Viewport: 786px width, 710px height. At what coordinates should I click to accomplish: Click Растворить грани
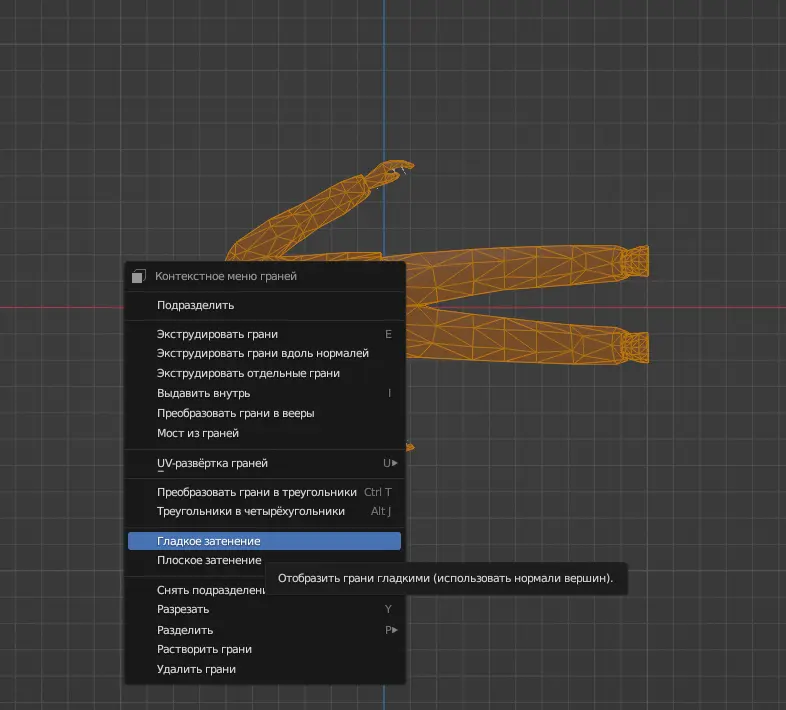pyautogui.click(x=204, y=649)
